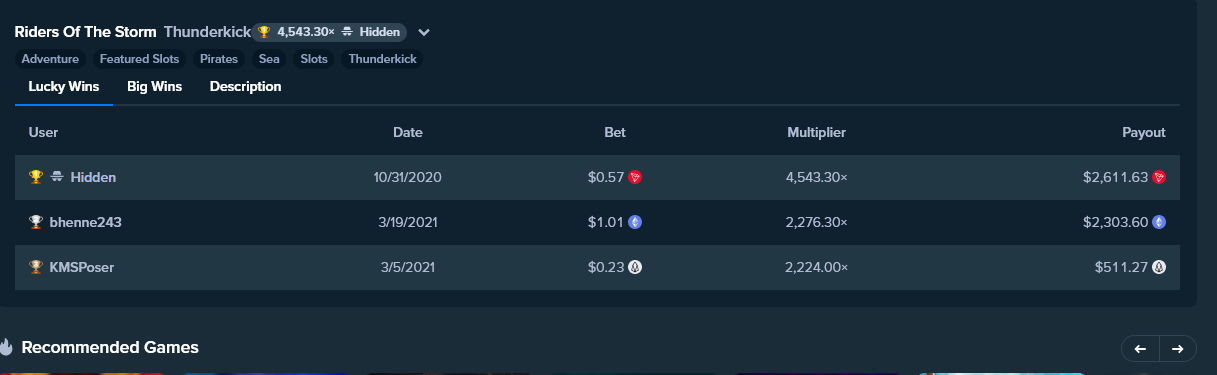This screenshot has height=375, width=1217.
Task: Open the Thunderkick provider link in title
Action: tap(207, 32)
